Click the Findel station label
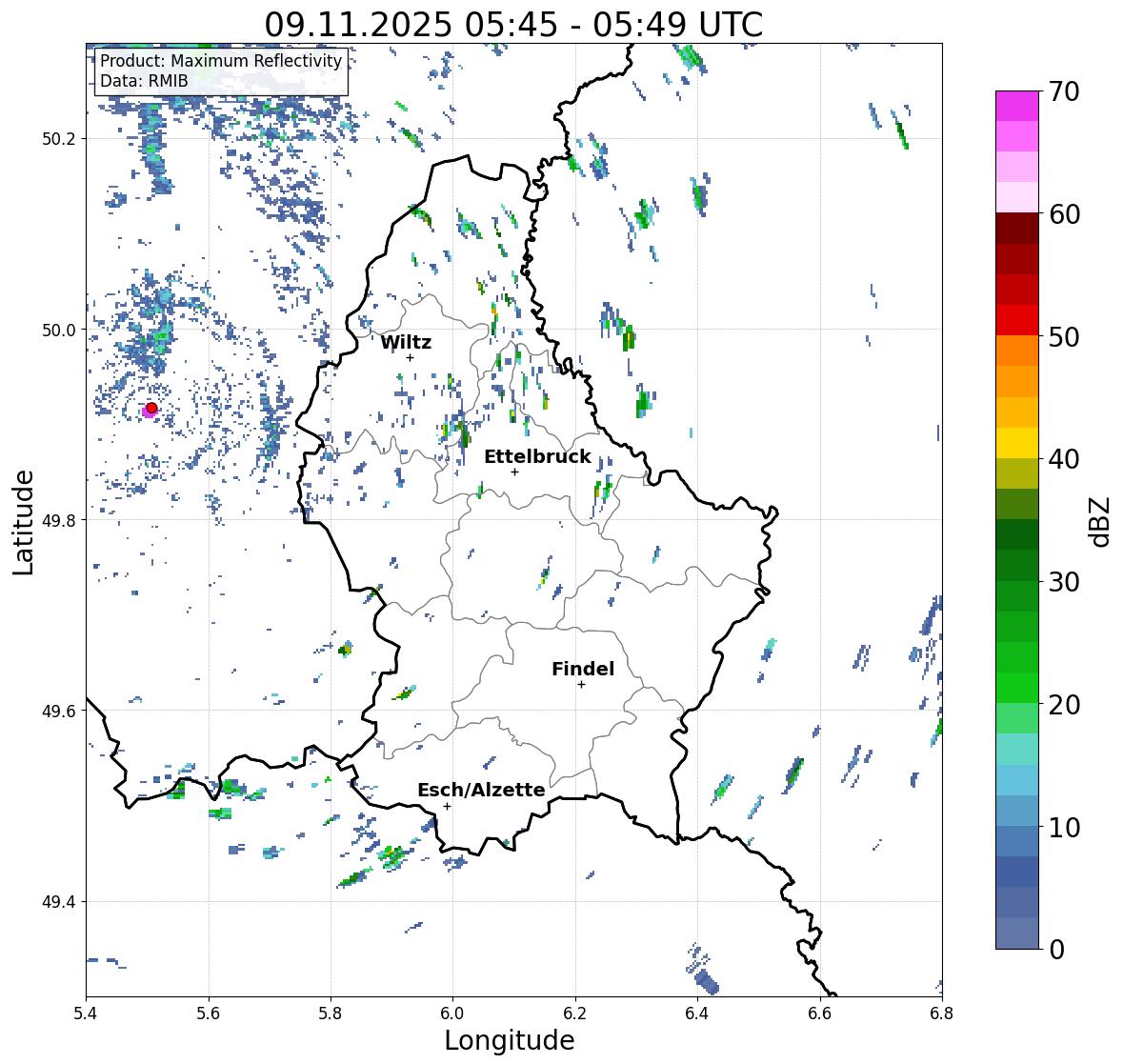Screen dimensions: 1123x1064 pos(583,669)
